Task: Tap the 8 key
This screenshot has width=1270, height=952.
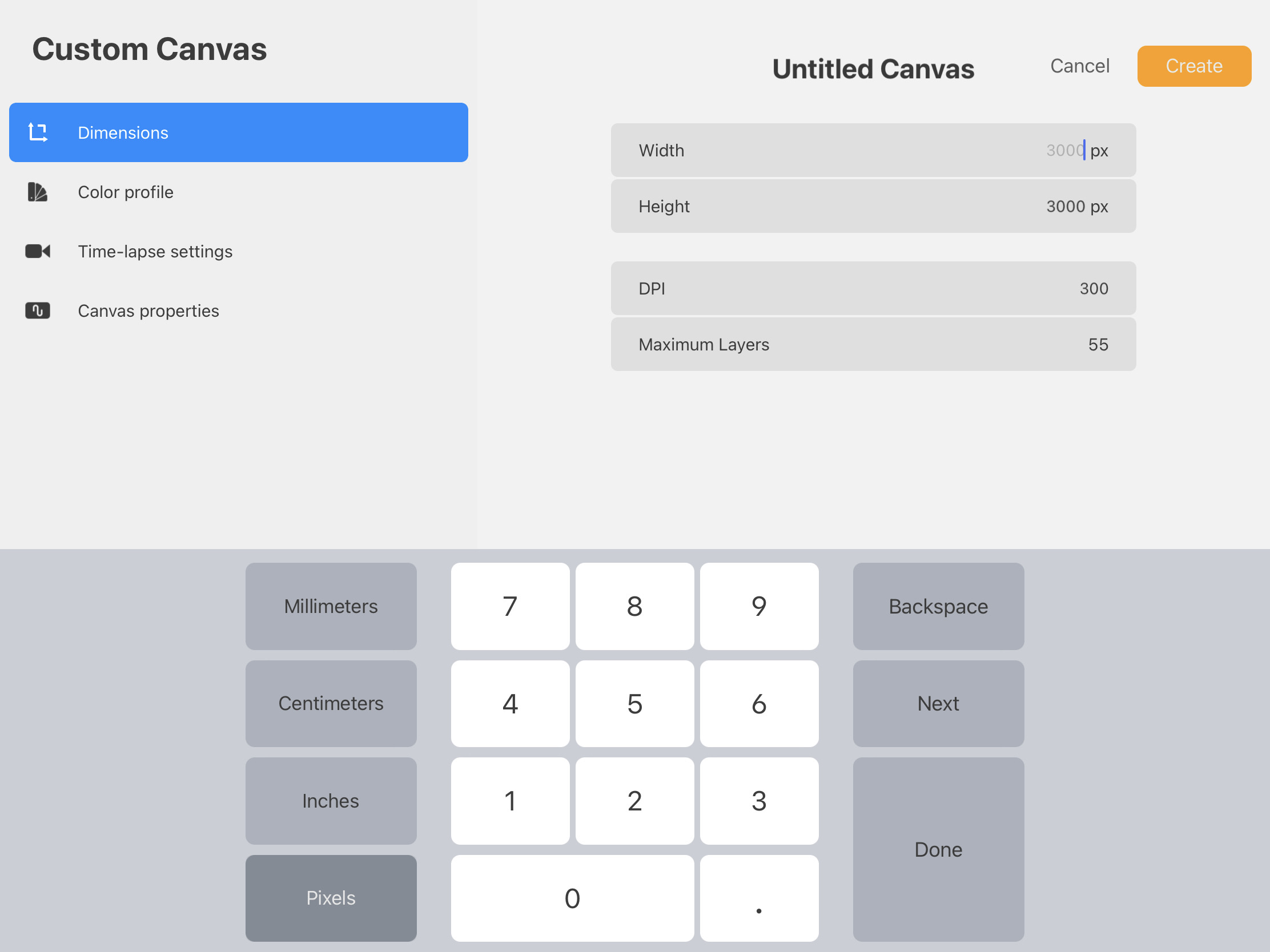Action: pyautogui.click(x=634, y=607)
